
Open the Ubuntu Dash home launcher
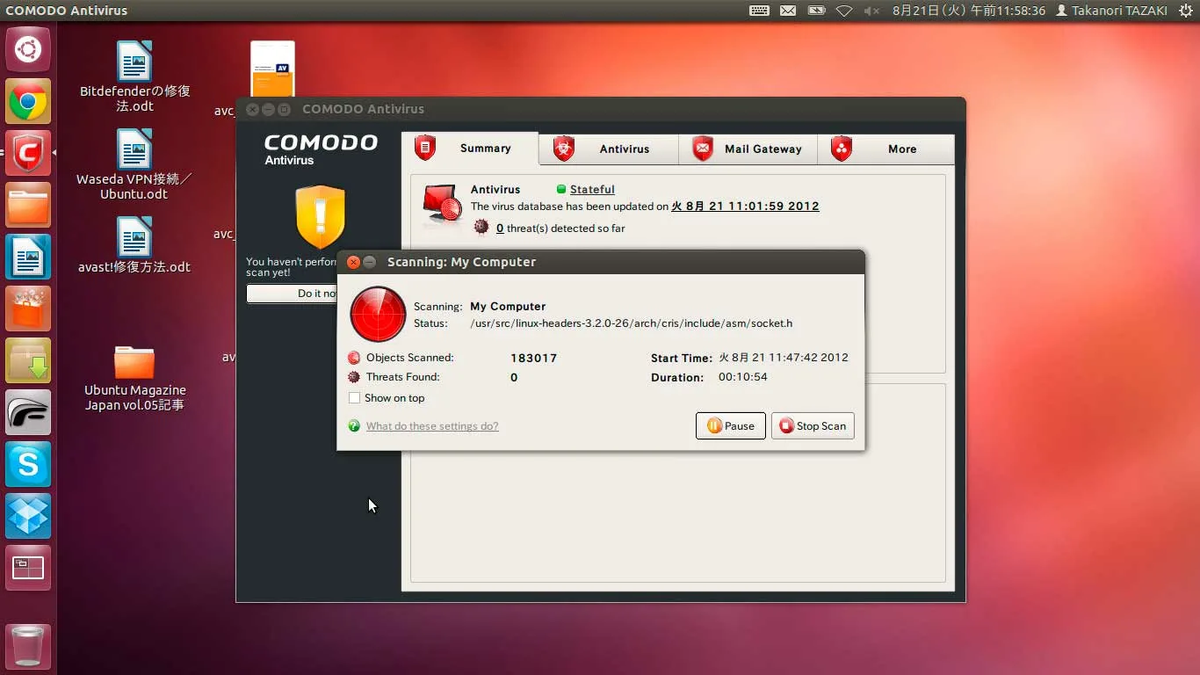[x=28, y=49]
